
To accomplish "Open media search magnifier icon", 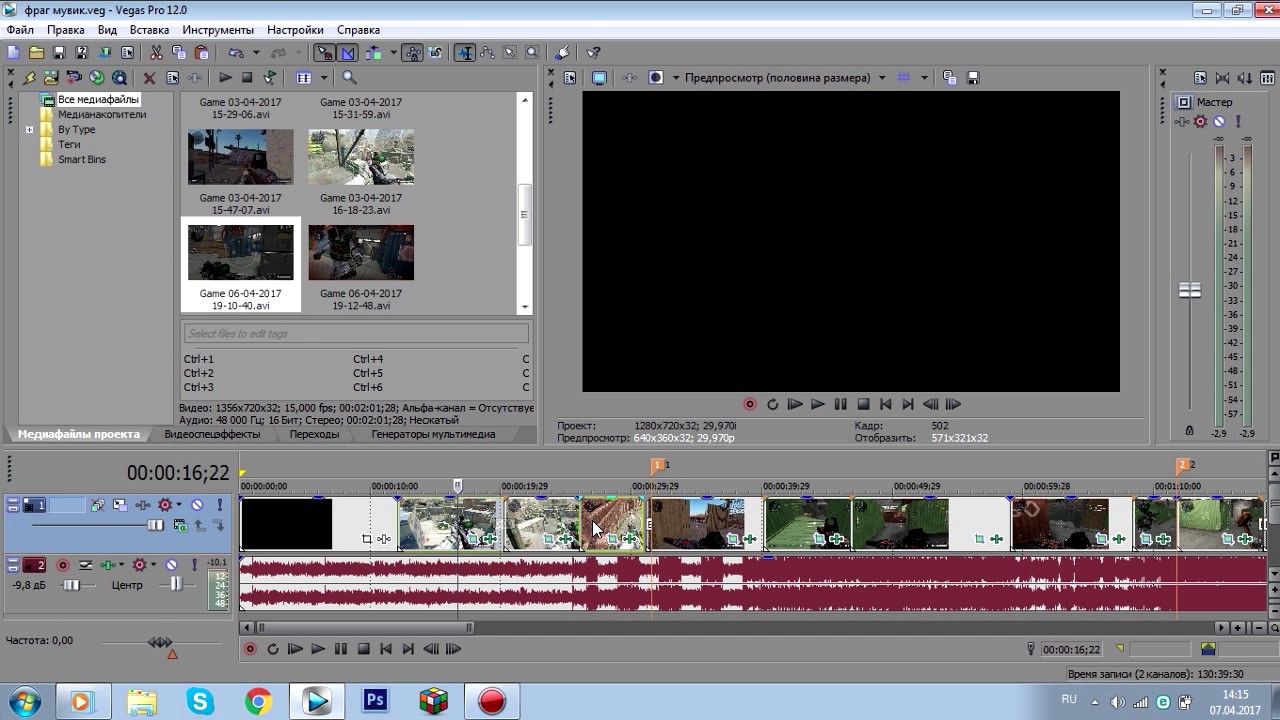I will [349, 77].
